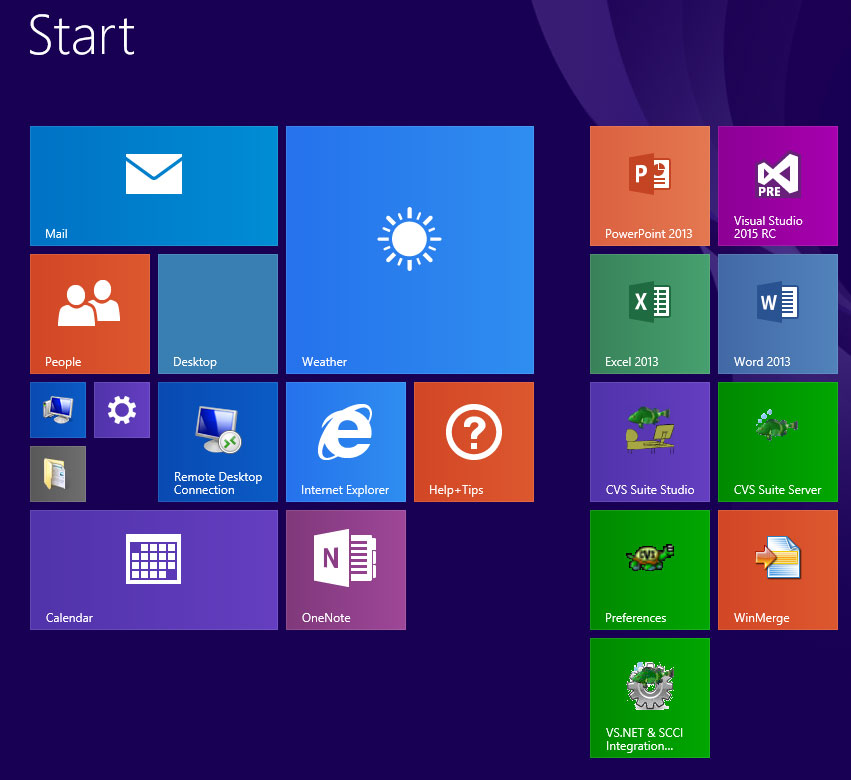Open the Calendar tile
Image resolution: width=851 pixels, height=780 pixels.
(x=154, y=570)
